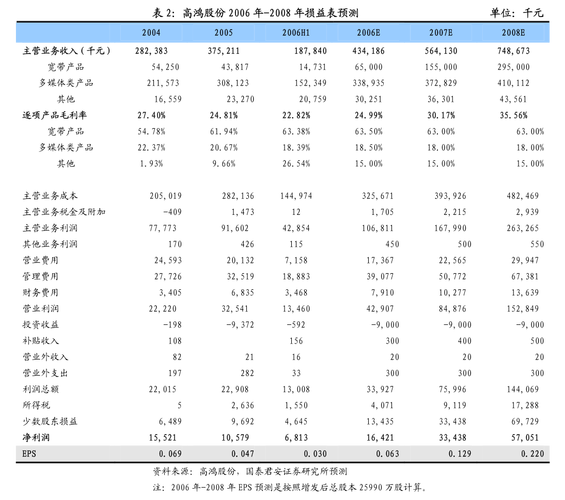
Task: Select the 多媒体类产品 revenue row label
Action: 66,83
